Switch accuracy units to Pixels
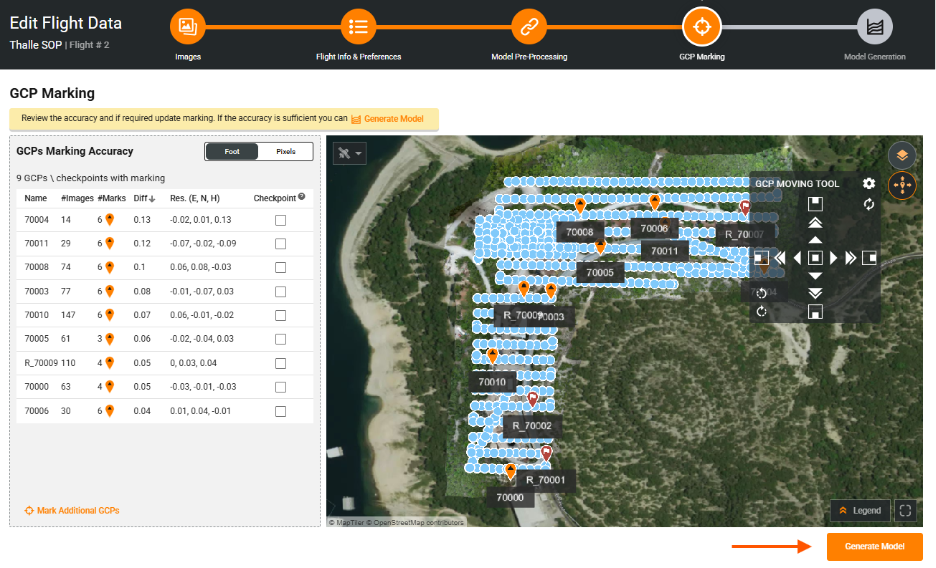The width and height of the screenshot is (936, 568). (x=285, y=152)
